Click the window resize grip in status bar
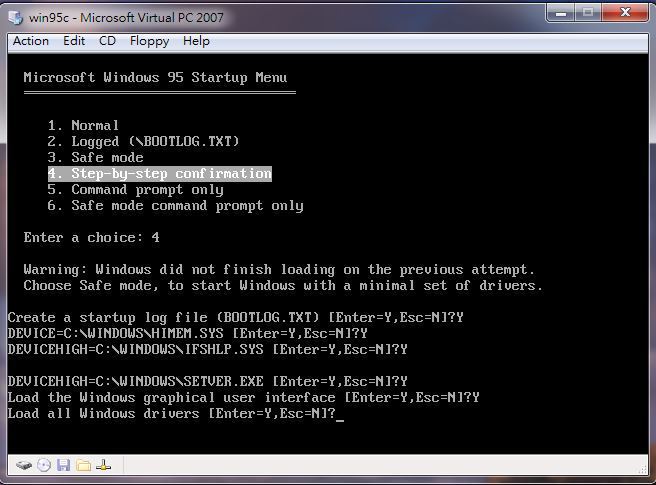 643,470
